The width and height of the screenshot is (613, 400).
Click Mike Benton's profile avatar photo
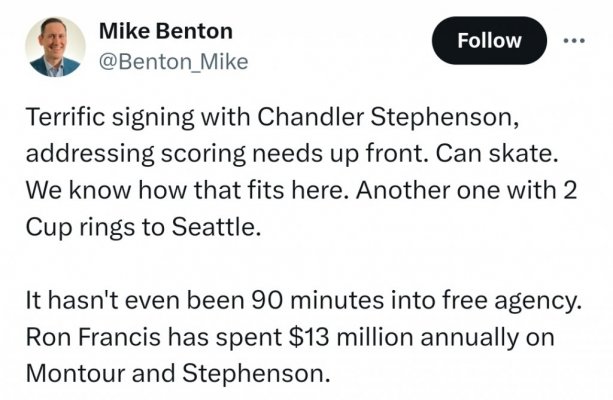coord(55,47)
